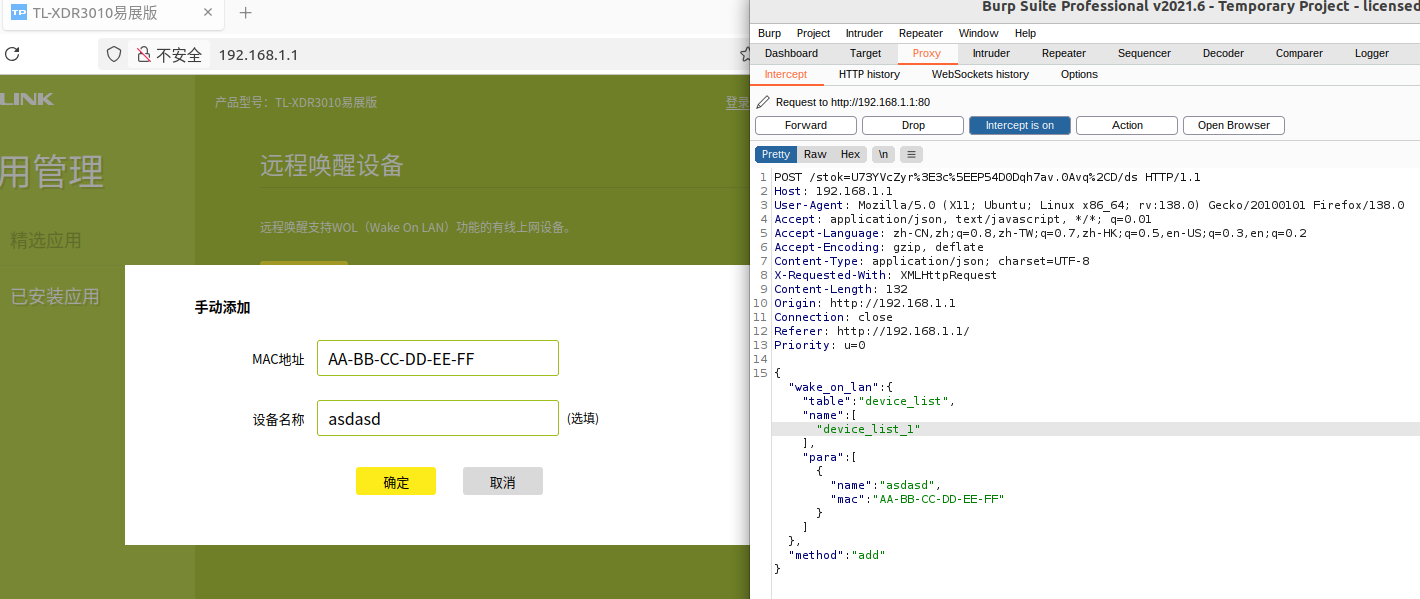The image size is (1420, 599).
Task: Click the "wake_on_lan" key in the request body
Action: pos(833,387)
